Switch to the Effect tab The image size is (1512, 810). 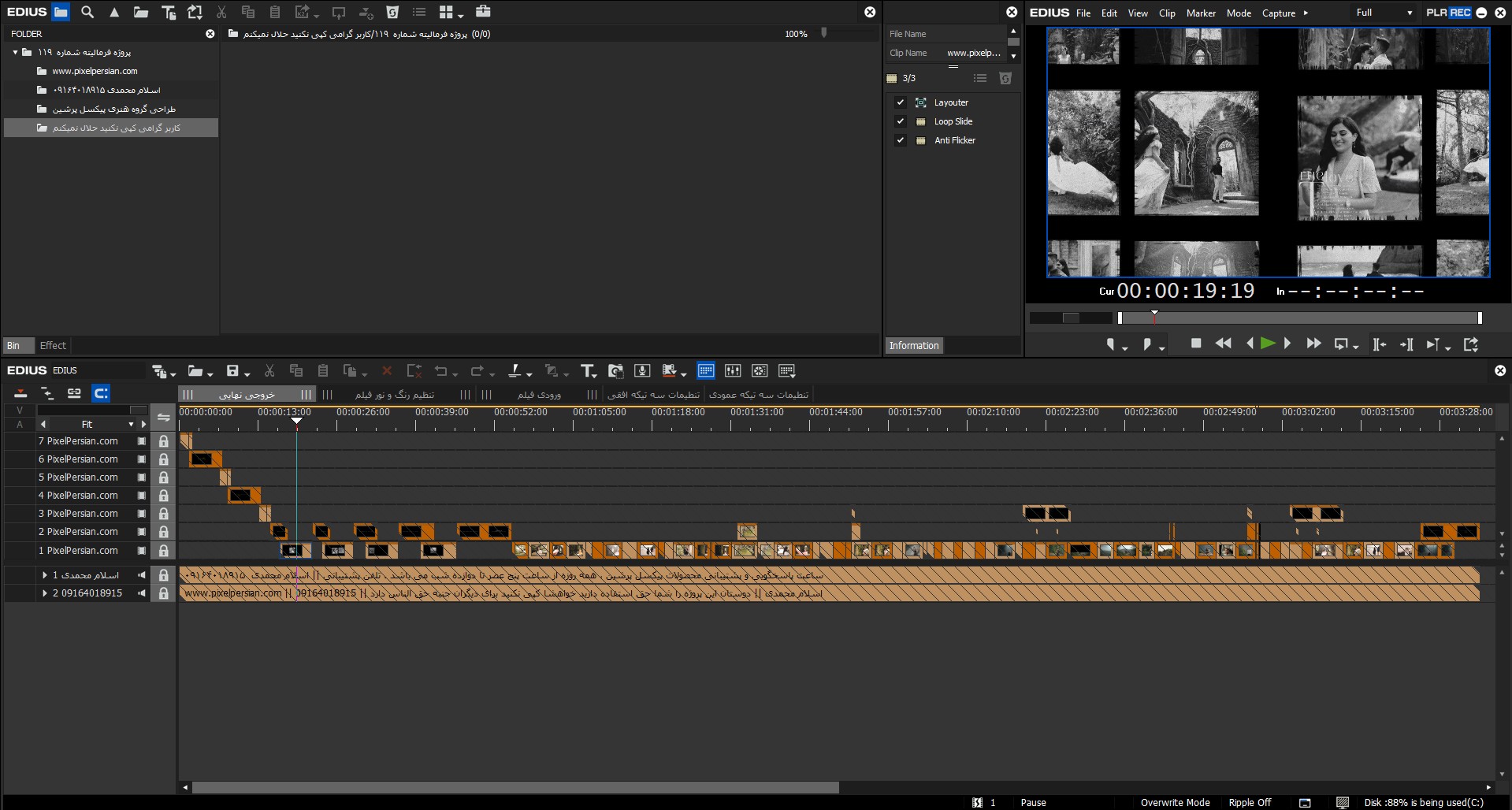pyautogui.click(x=53, y=345)
